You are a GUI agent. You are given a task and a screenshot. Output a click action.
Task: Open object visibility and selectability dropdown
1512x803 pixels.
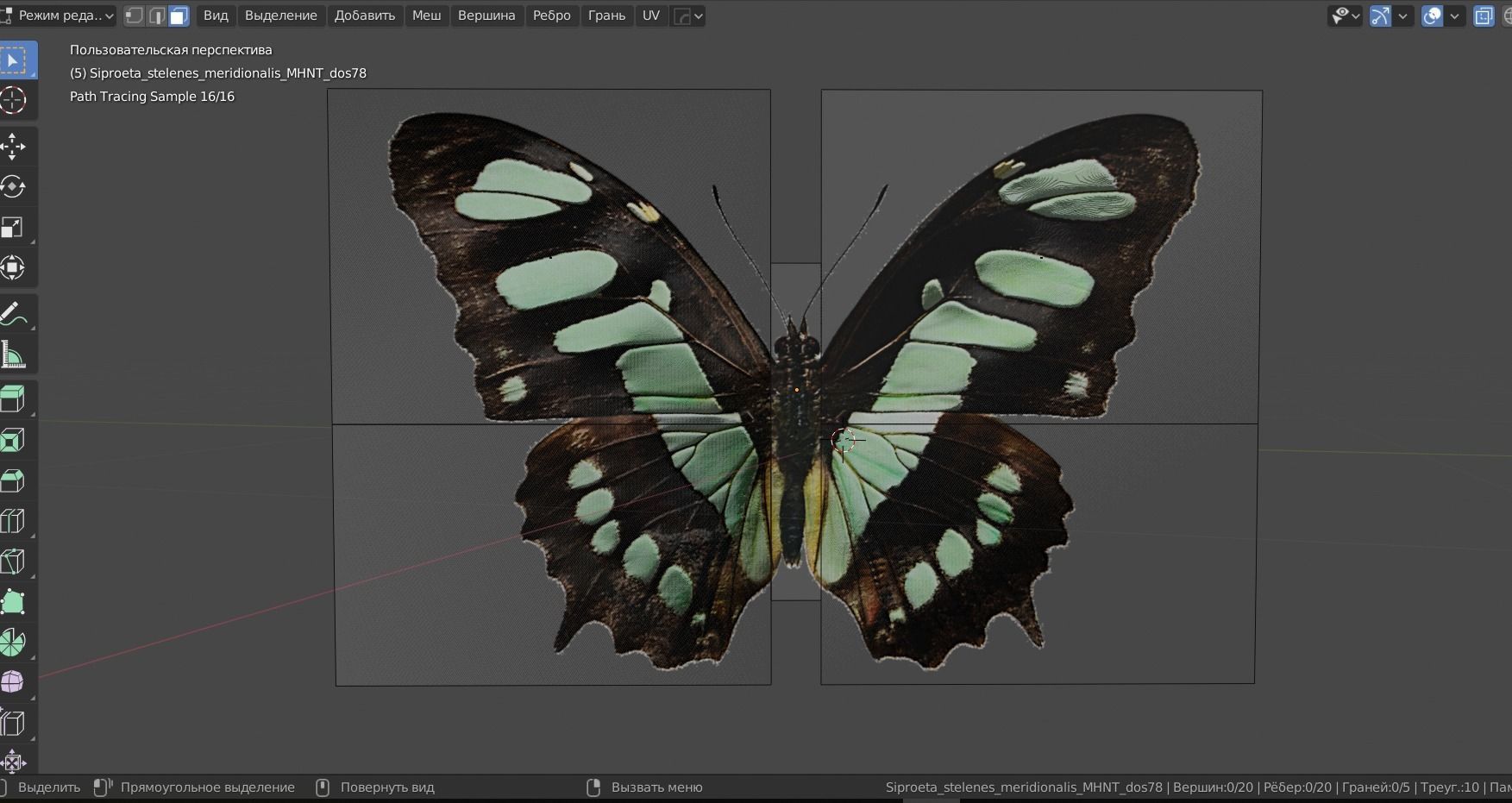1345,16
